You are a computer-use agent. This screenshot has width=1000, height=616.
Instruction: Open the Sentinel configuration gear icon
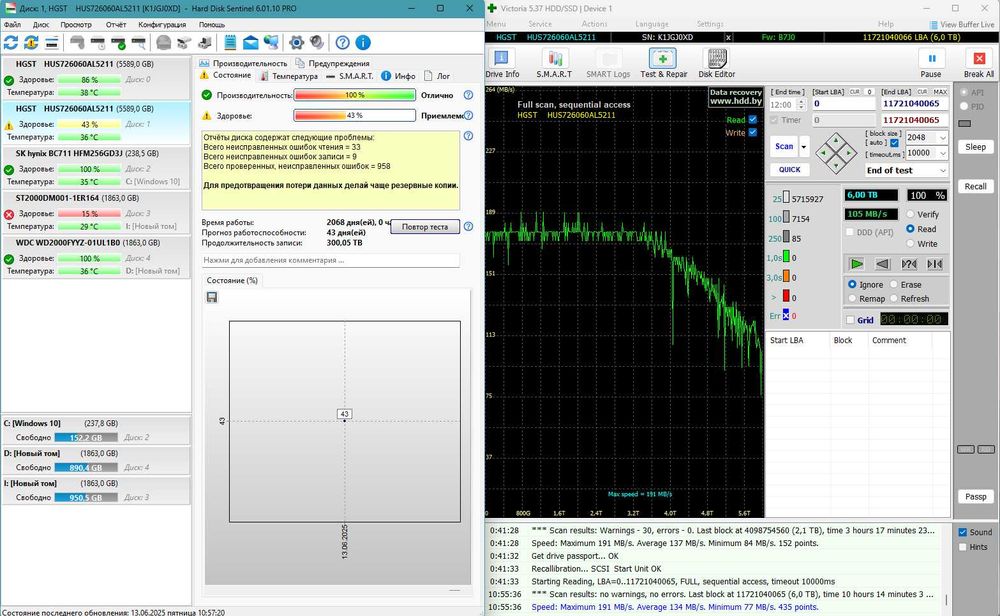pos(296,43)
